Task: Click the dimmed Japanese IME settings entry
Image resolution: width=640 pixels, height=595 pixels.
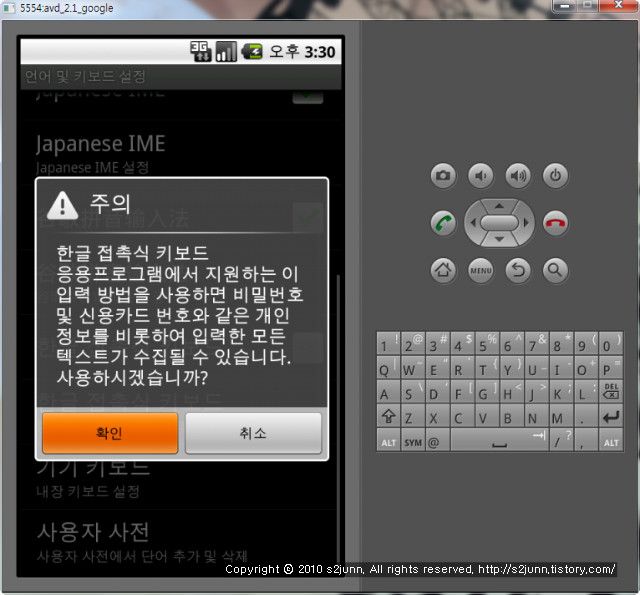Action: (x=181, y=153)
